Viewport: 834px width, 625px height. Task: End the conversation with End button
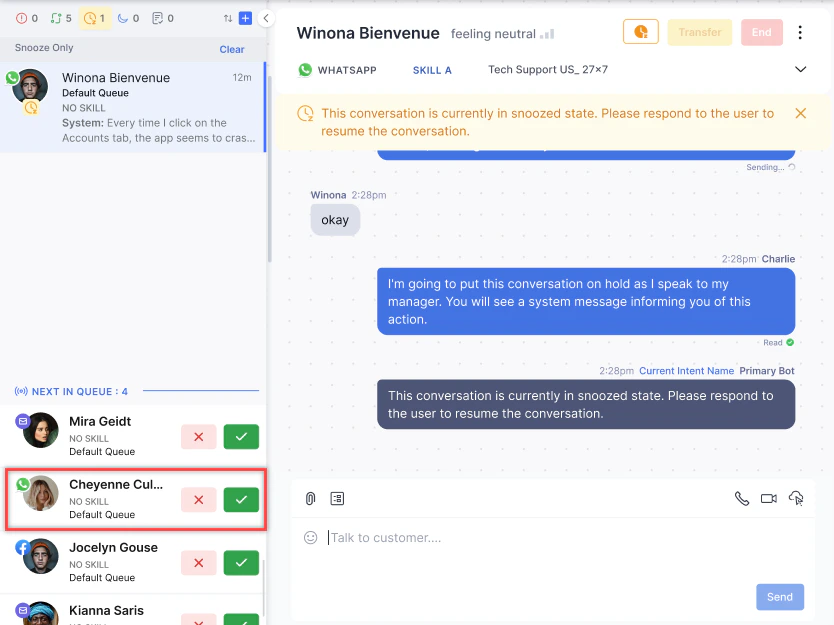pyautogui.click(x=762, y=32)
